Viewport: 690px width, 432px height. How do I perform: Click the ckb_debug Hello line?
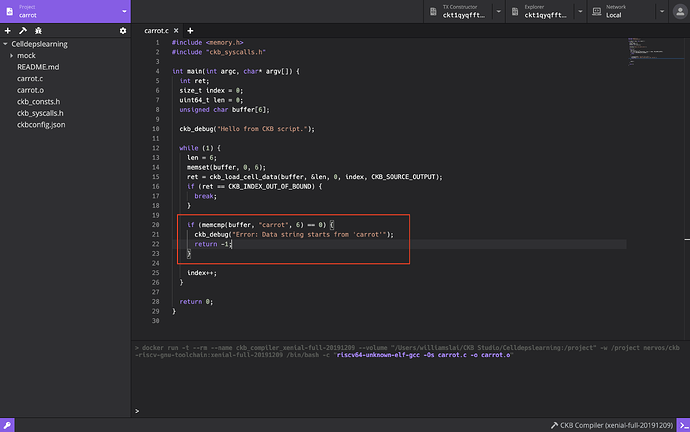pos(247,129)
